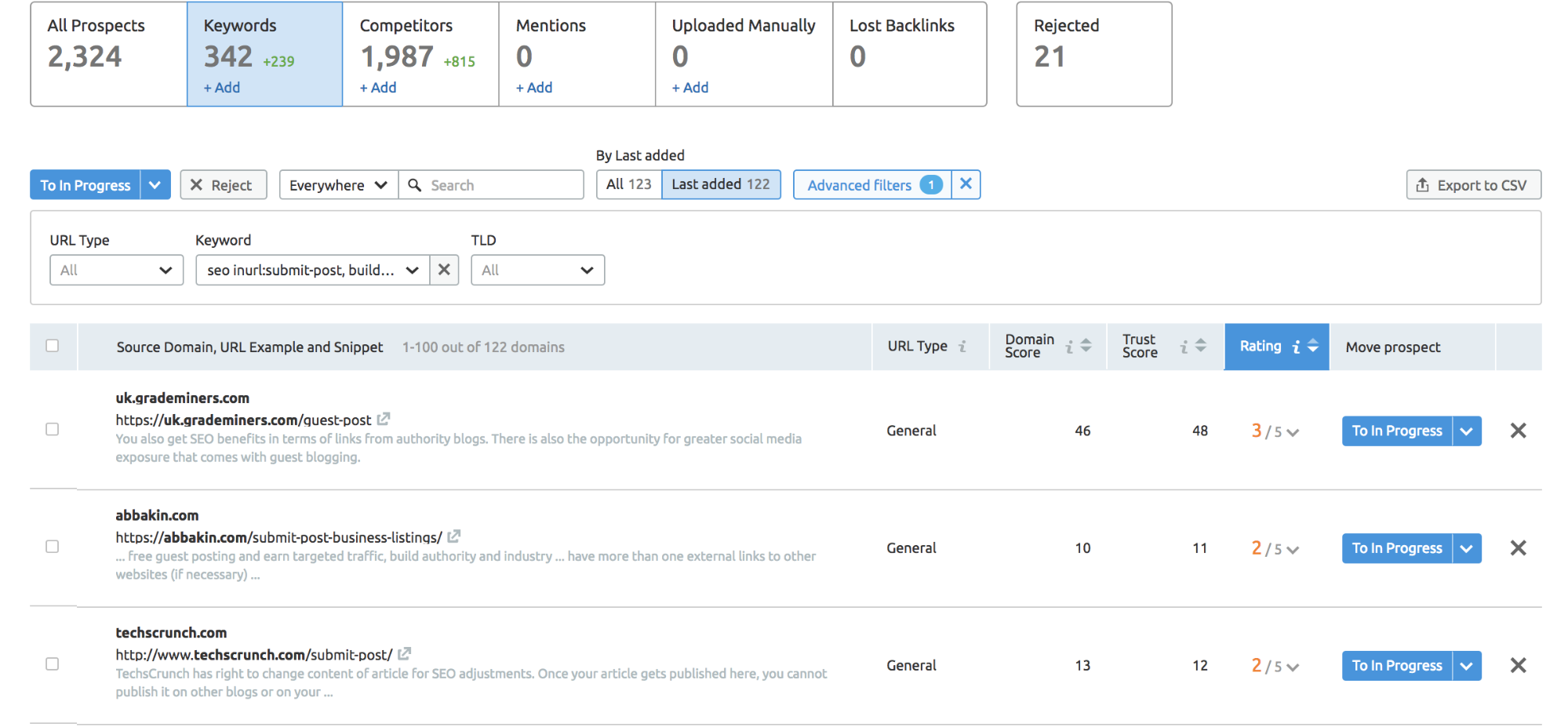Image resolution: width=1568 pixels, height=727 pixels.
Task: Click the info icon beside Rating column
Action: pos(1296,345)
